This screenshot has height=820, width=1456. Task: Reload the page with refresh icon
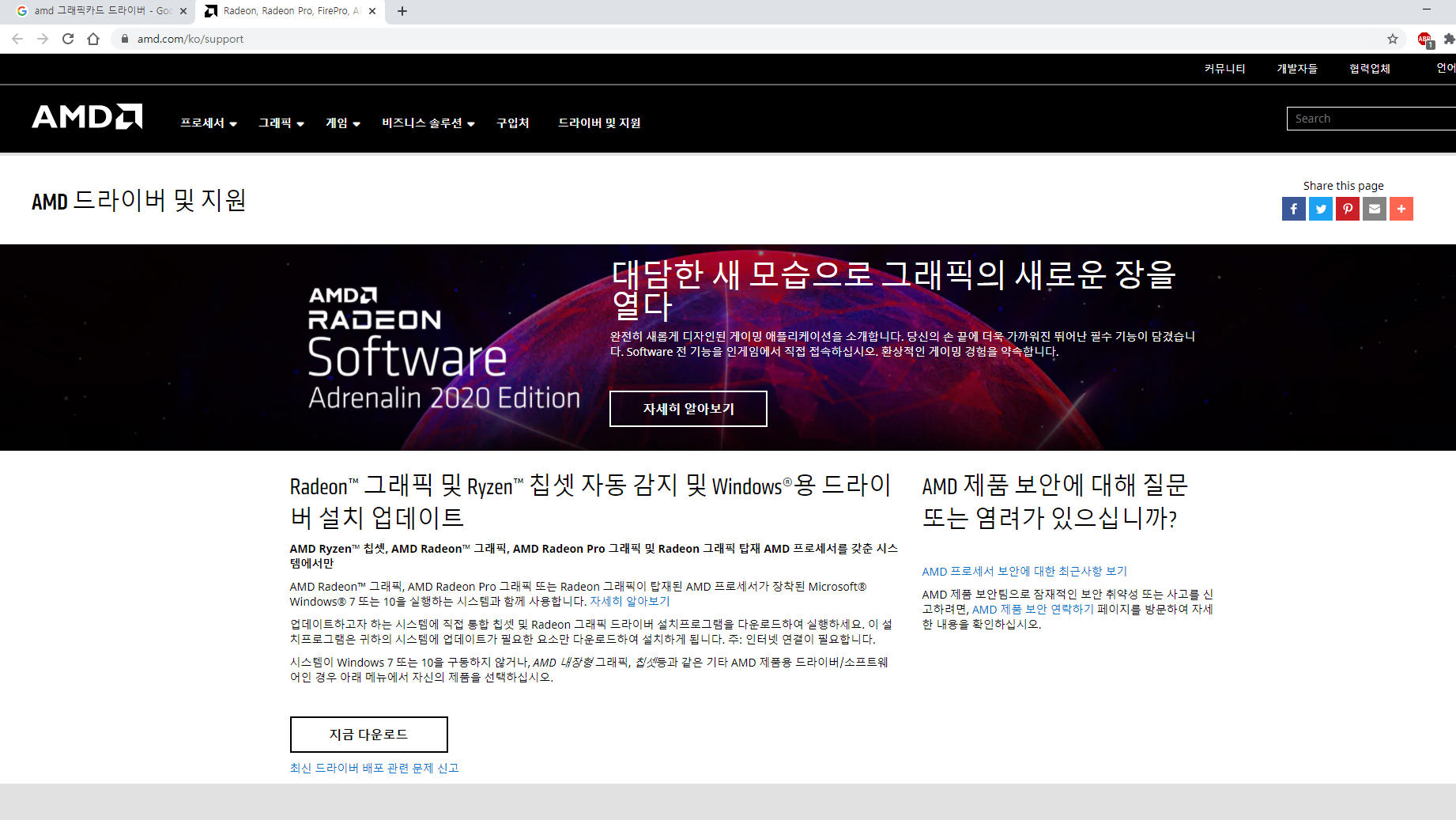pos(68,39)
